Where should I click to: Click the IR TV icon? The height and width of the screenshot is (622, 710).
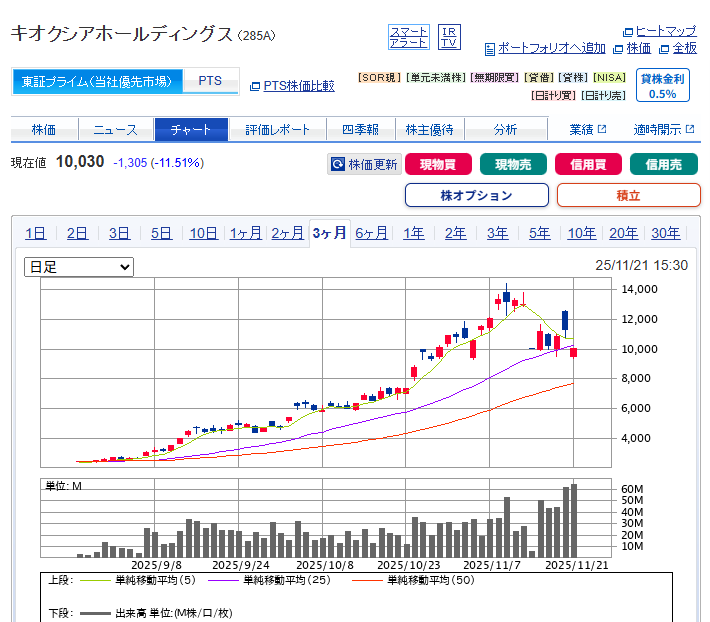[x=449, y=37]
